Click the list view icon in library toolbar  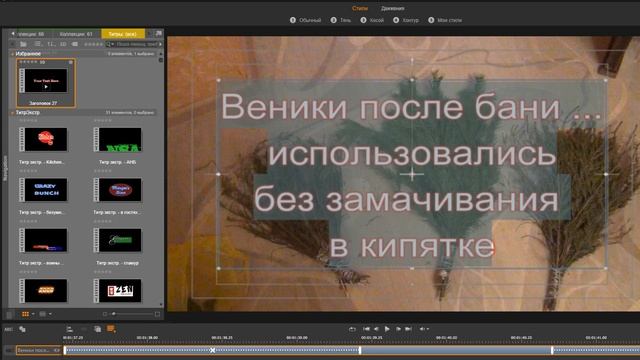[x=38, y=44]
